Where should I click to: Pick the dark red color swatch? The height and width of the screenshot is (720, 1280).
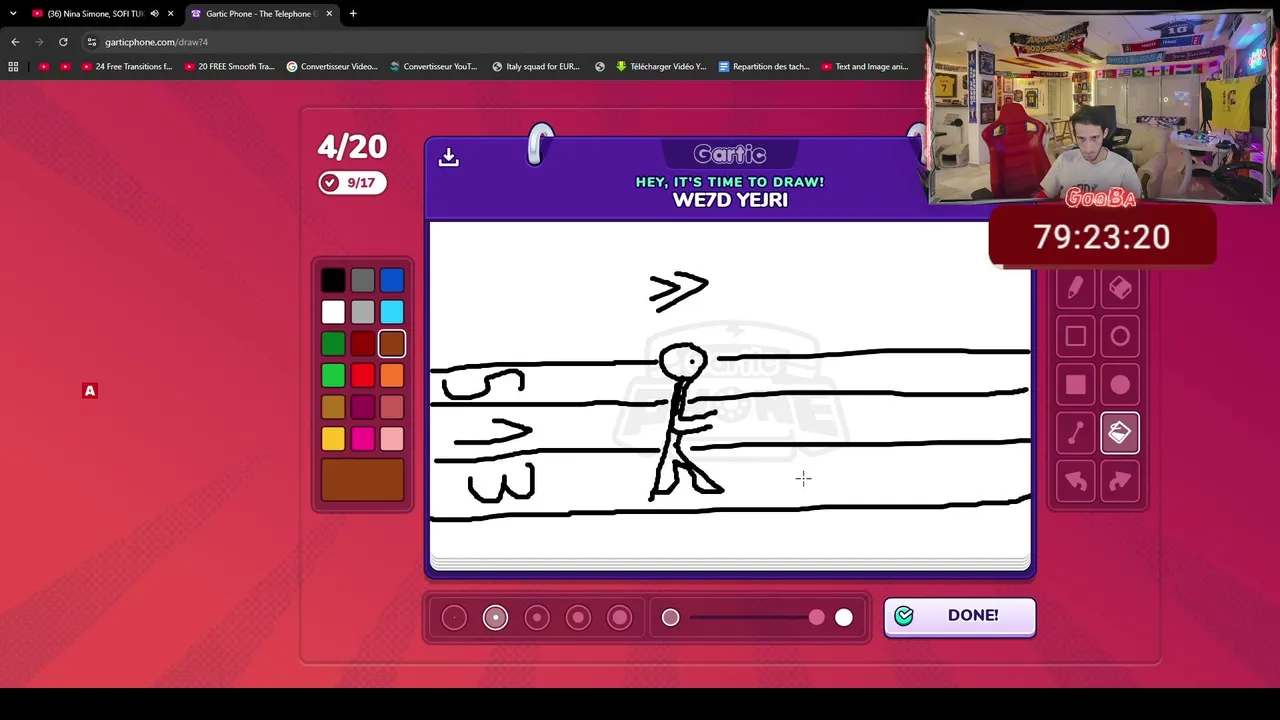(x=363, y=344)
